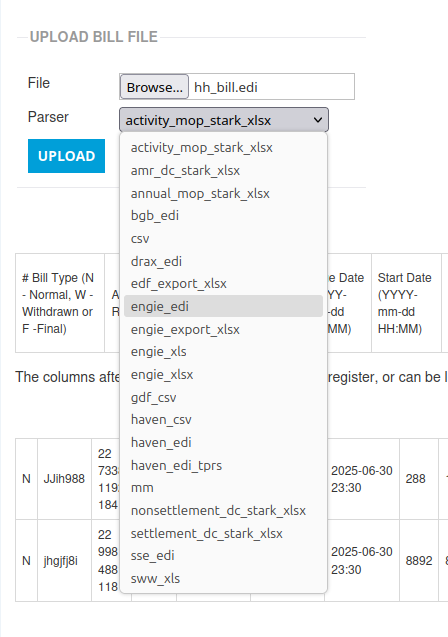Click the UPLOAD BILL FILE heading
448x637 pixels.
pos(93,37)
